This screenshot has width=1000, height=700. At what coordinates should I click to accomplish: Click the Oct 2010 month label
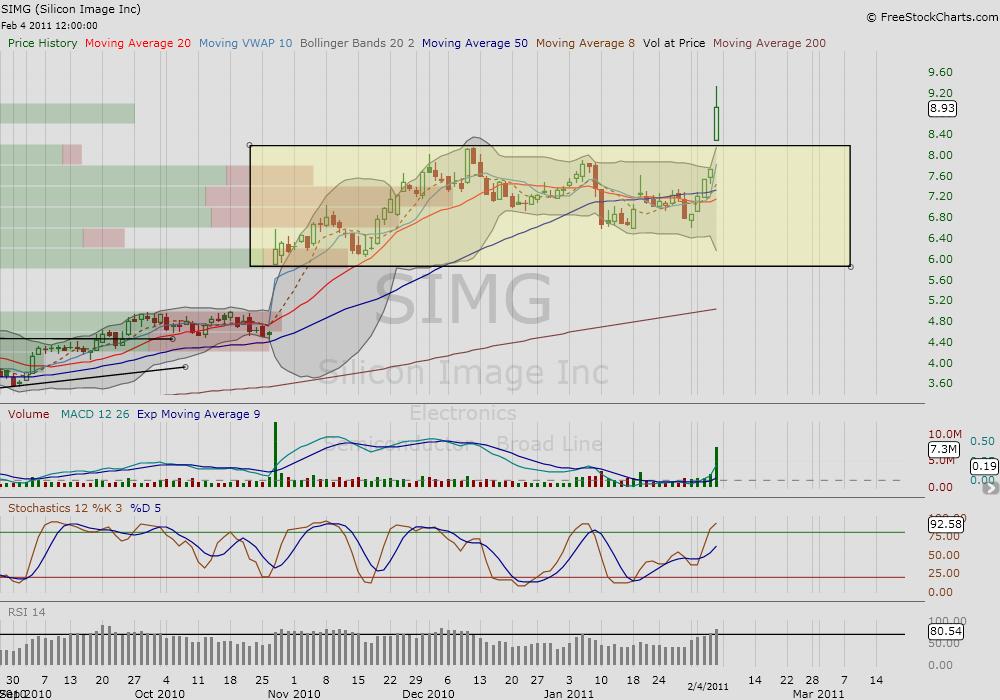coord(159,694)
